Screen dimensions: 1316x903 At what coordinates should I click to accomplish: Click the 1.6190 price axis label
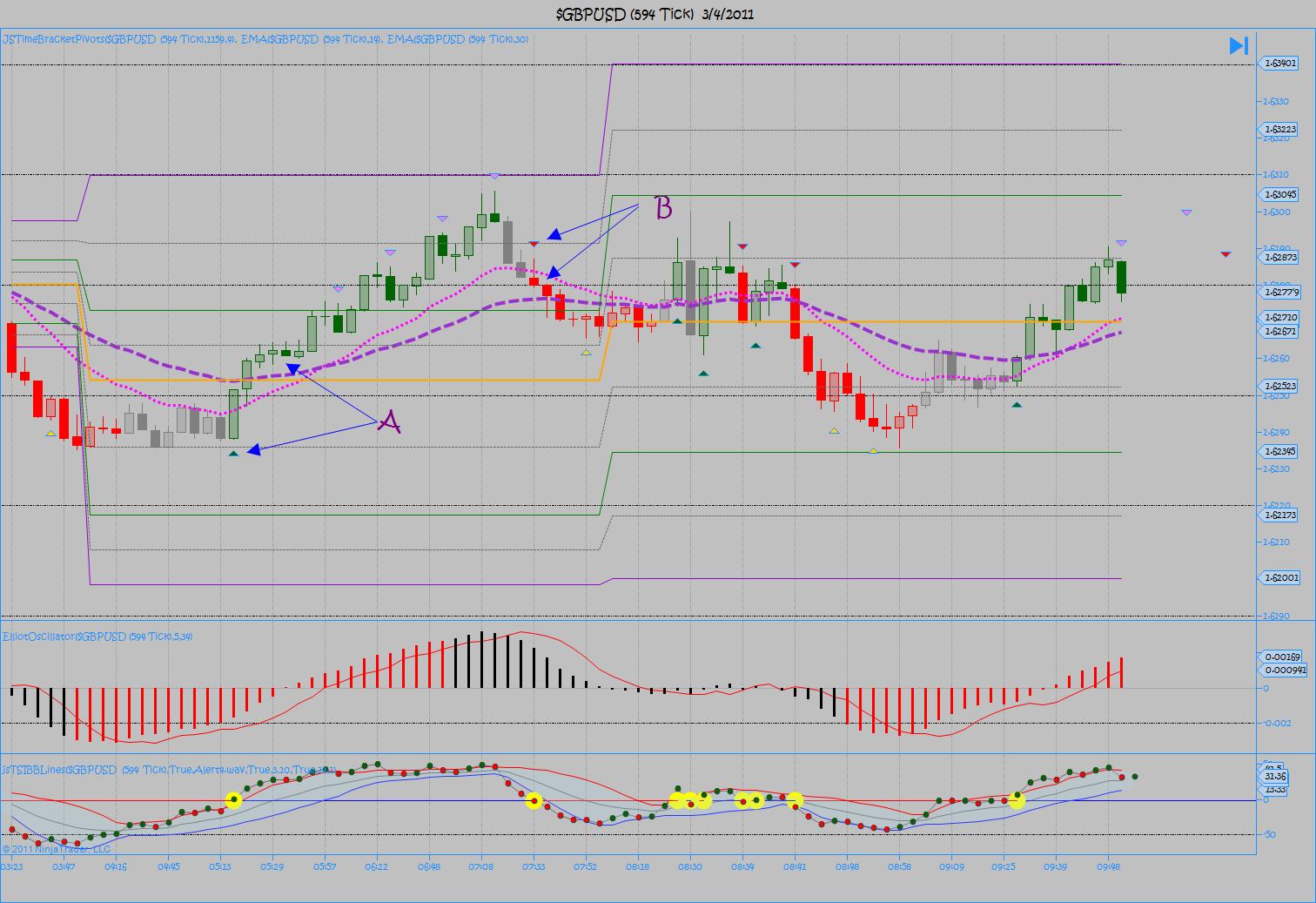(1277, 616)
